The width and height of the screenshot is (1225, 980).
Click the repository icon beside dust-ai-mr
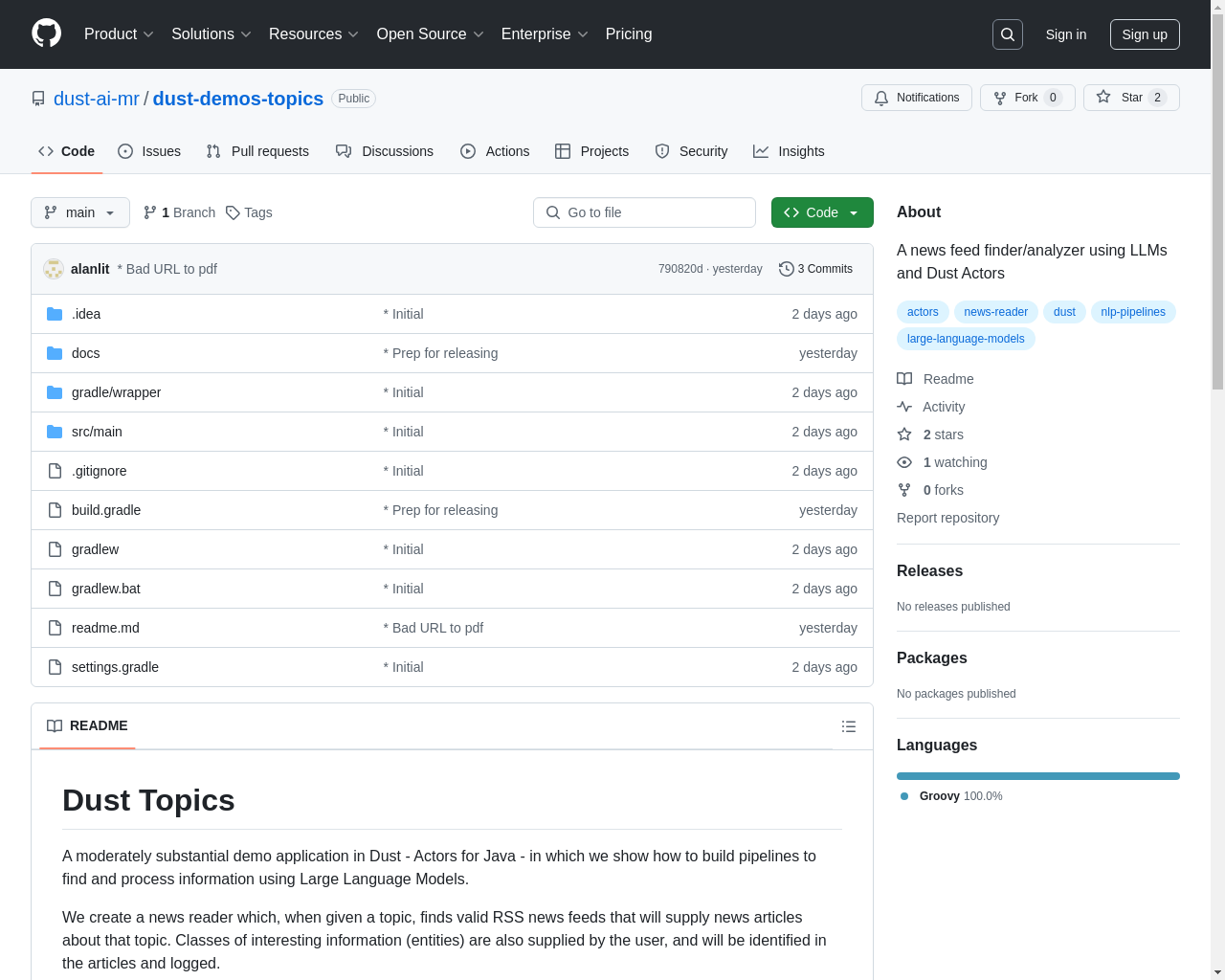click(x=38, y=99)
